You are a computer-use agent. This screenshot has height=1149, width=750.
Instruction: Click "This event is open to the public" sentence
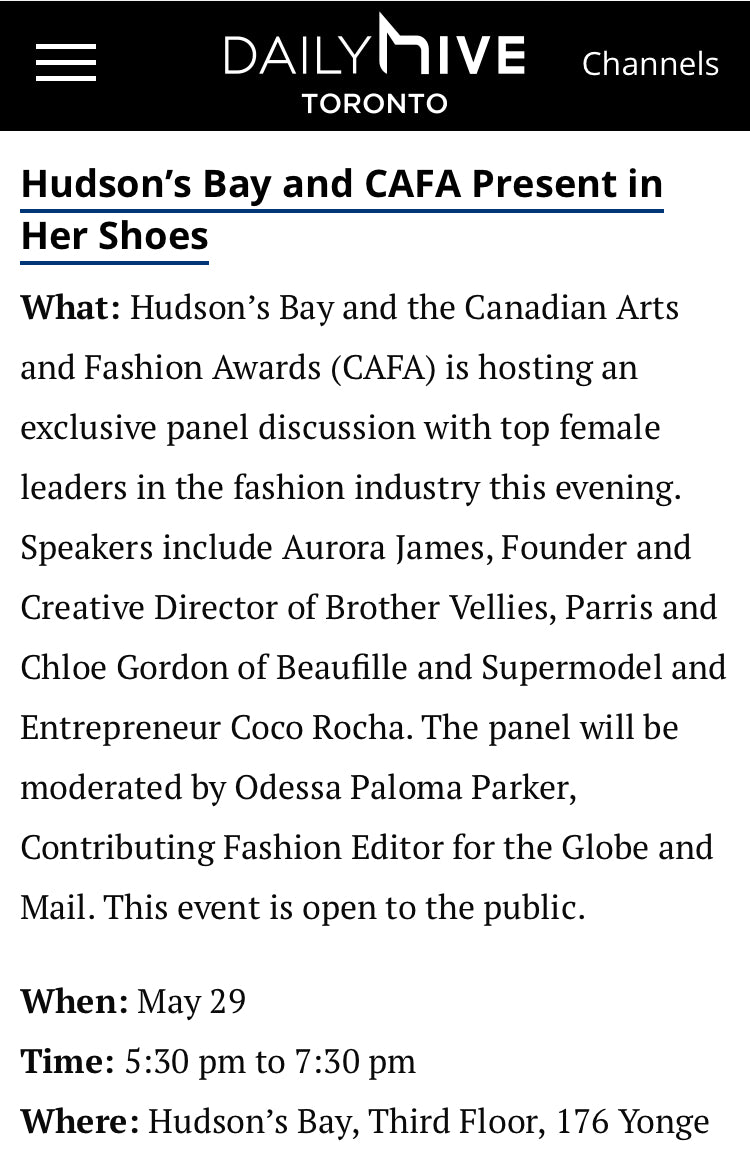pyautogui.click(x=345, y=909)
